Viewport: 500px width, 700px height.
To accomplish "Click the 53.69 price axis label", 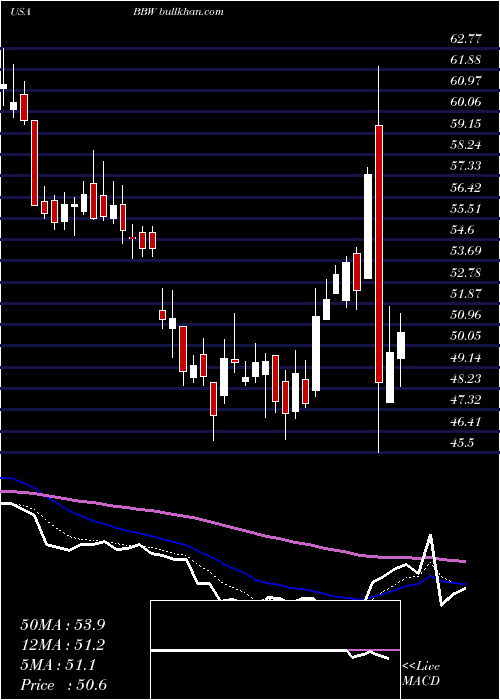I will coord(466,250).
